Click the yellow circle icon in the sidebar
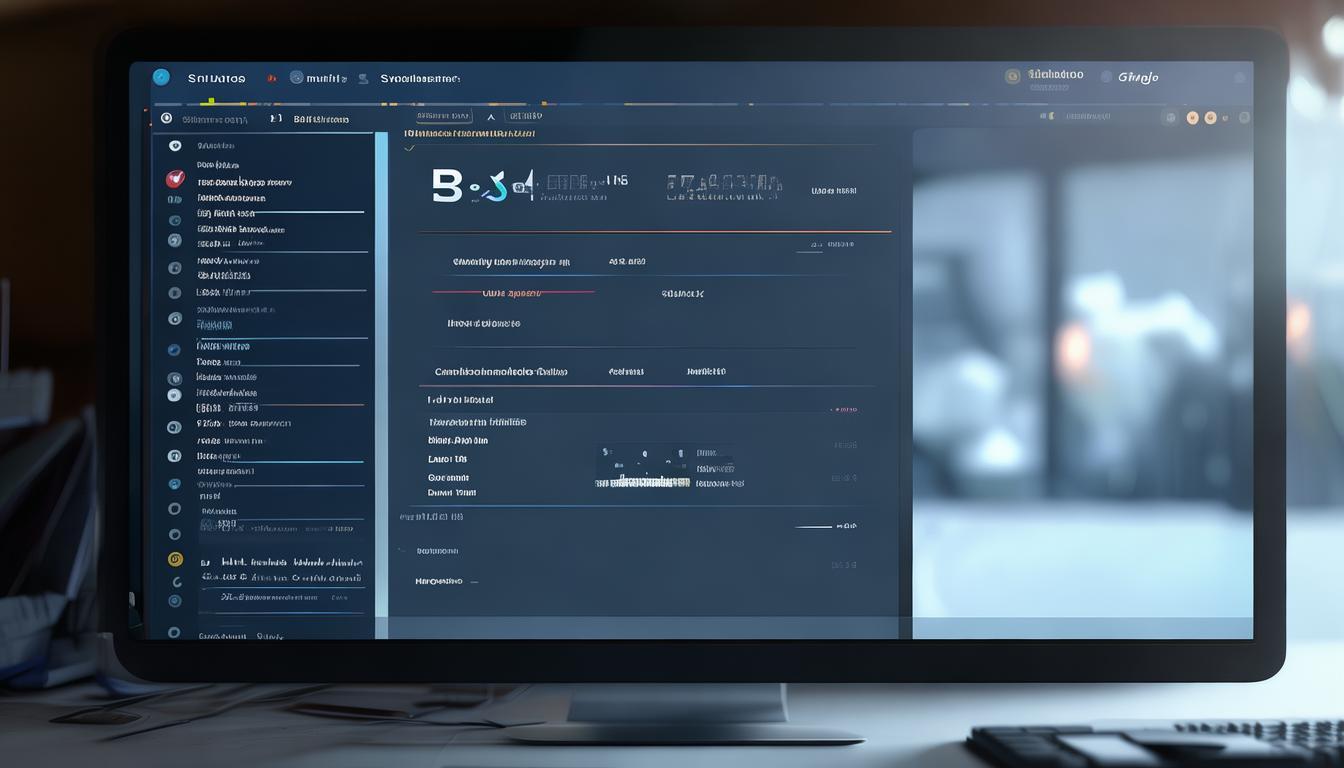 pos(175,558)
